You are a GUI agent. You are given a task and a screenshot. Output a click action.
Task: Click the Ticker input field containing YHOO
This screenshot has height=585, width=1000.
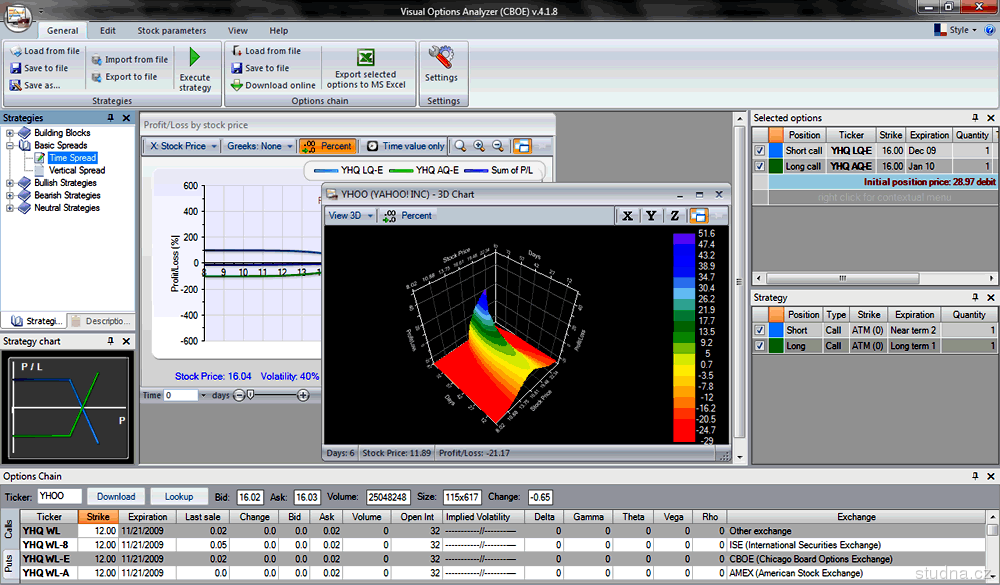click(58, 496)
